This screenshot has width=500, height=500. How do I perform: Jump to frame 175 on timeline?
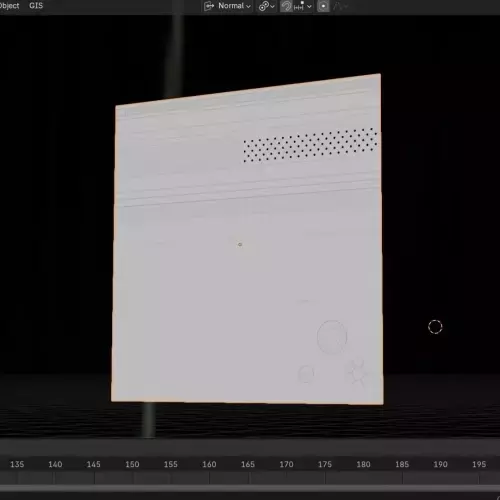(x=325, y=464)
